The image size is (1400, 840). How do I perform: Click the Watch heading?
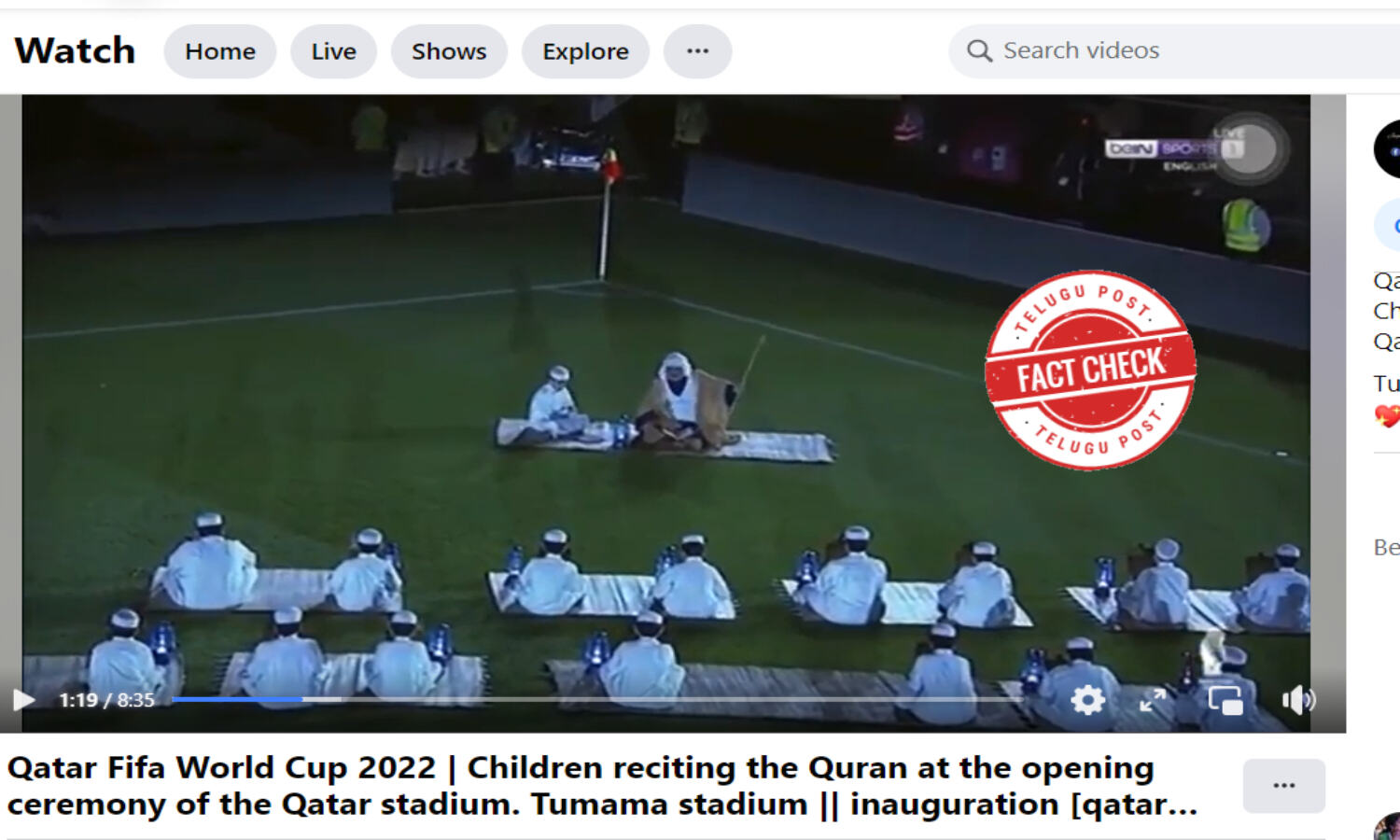point(75,50)
